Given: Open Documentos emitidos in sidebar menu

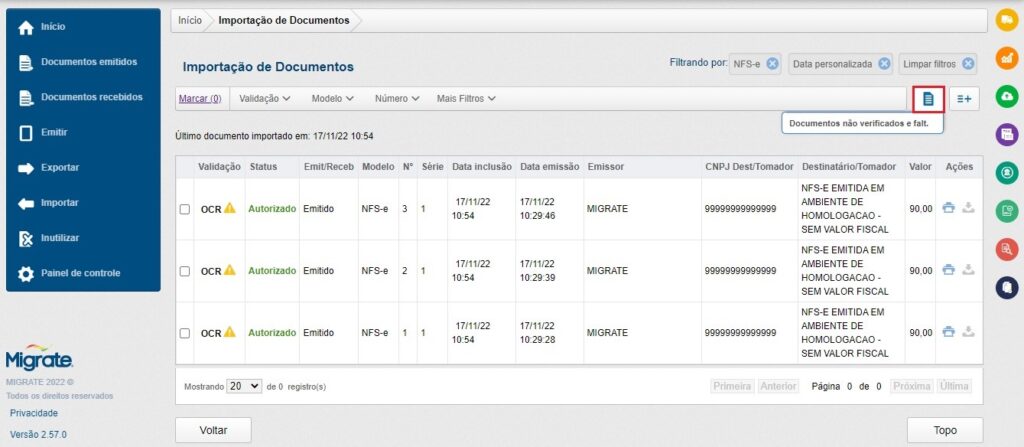Looking at the screenshot, I should tap(88, 62).
